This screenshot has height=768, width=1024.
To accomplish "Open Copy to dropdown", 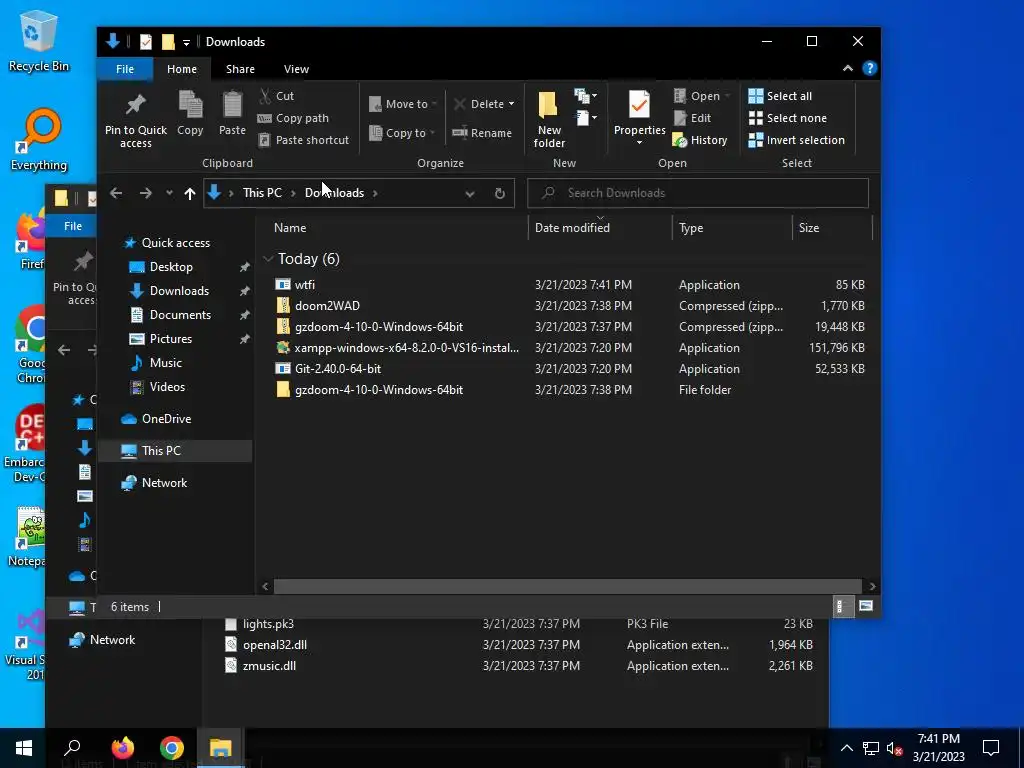I will tap(403, 133).
